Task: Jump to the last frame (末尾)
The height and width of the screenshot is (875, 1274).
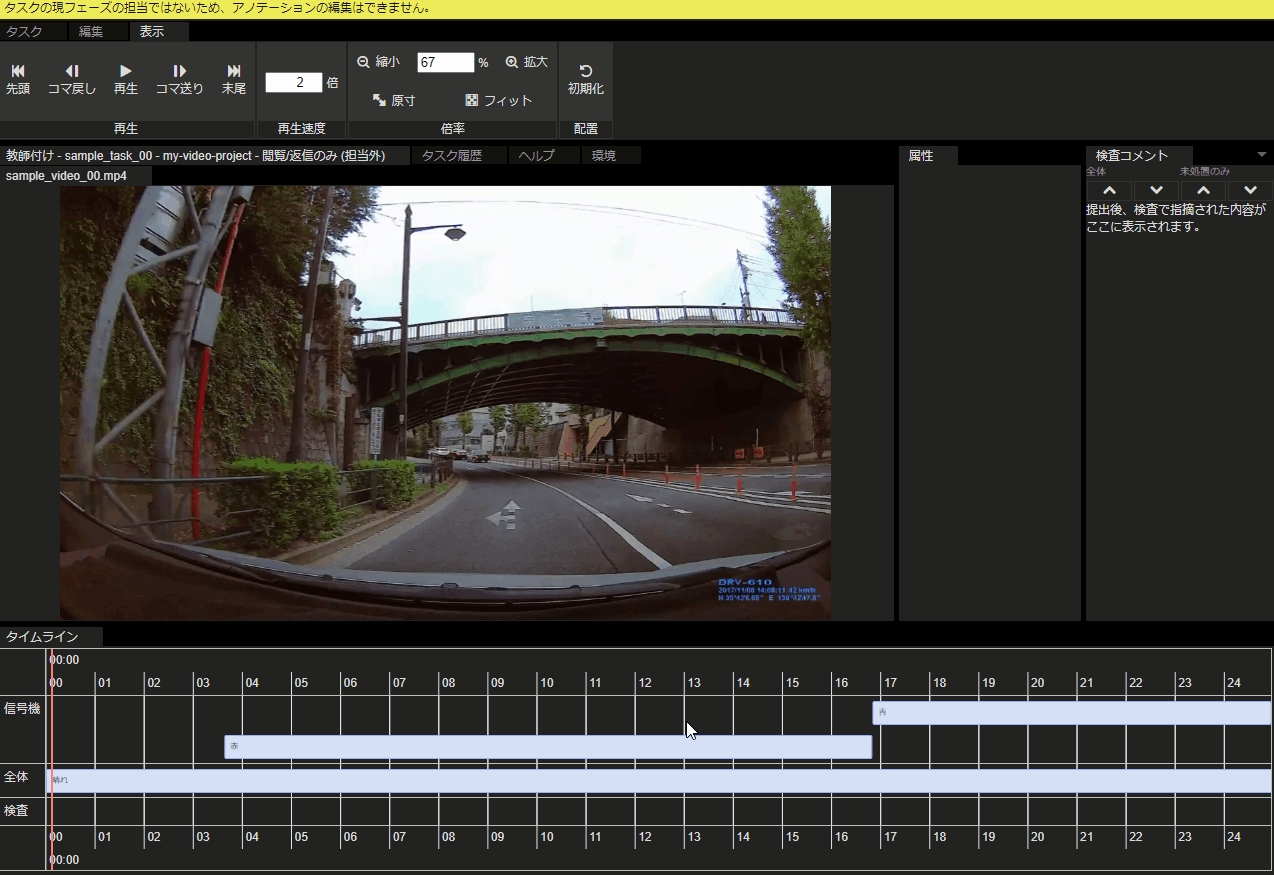Action: tap(234, 79)
